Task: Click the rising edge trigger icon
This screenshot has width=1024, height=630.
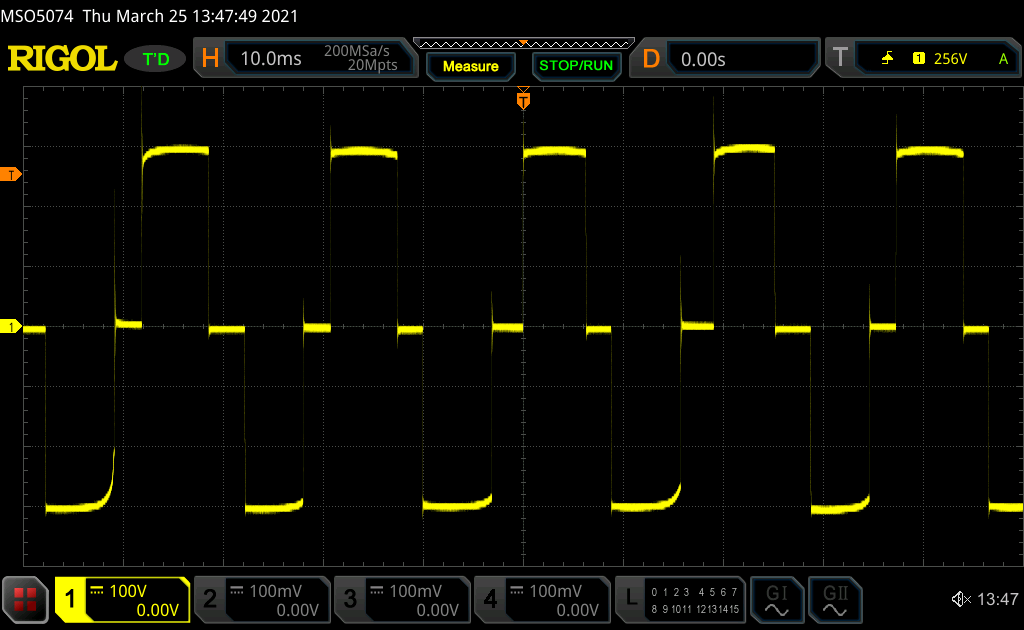Action: click(887, 59)
